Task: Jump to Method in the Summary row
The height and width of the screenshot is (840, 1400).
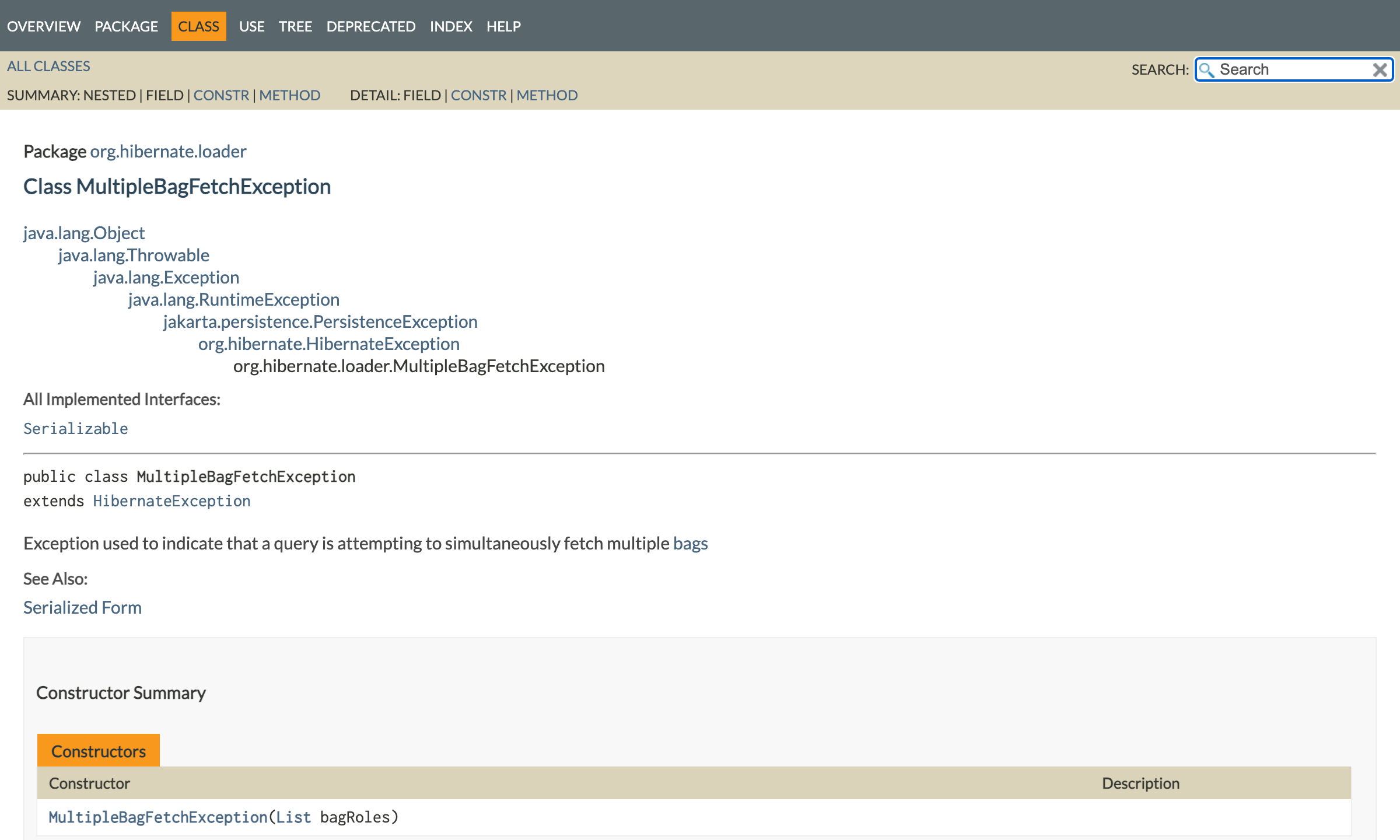Action: tap(290, 95)
